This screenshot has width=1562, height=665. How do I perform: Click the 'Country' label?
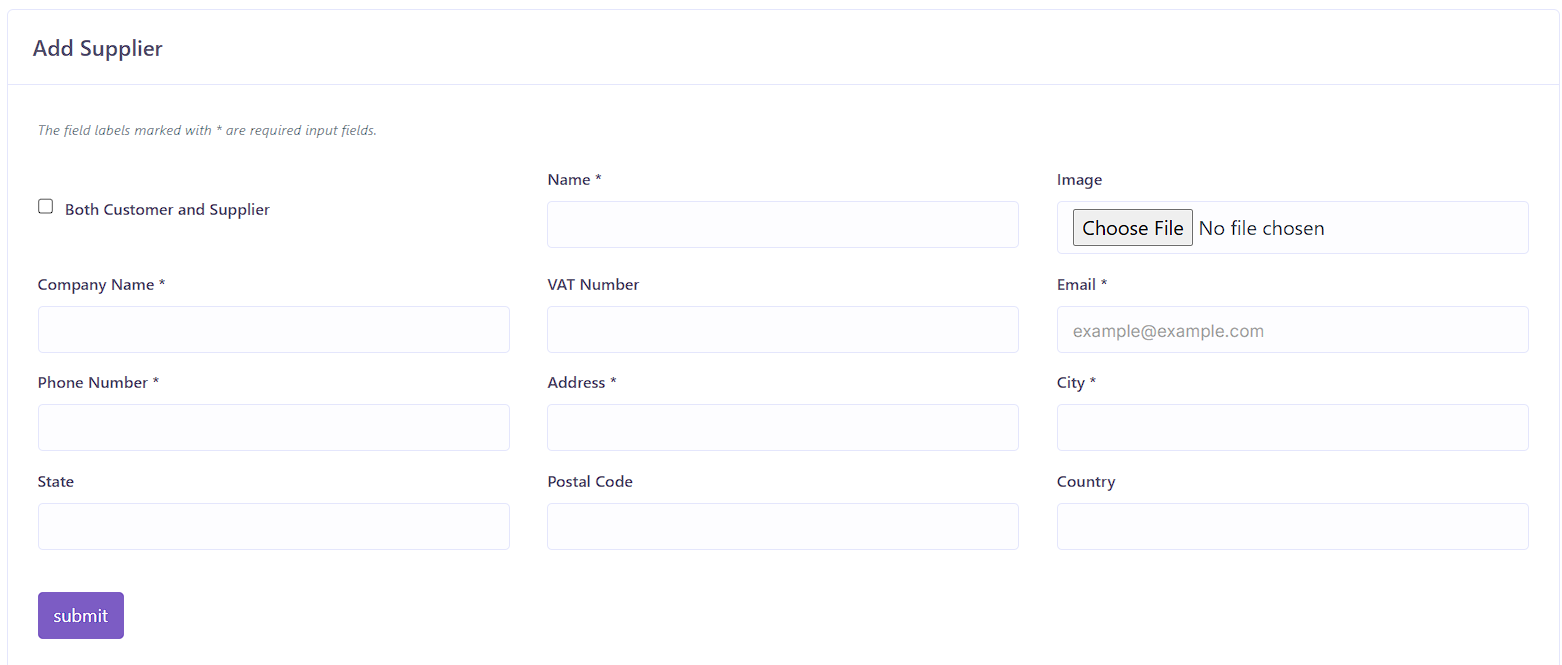tap(1086, 482)
